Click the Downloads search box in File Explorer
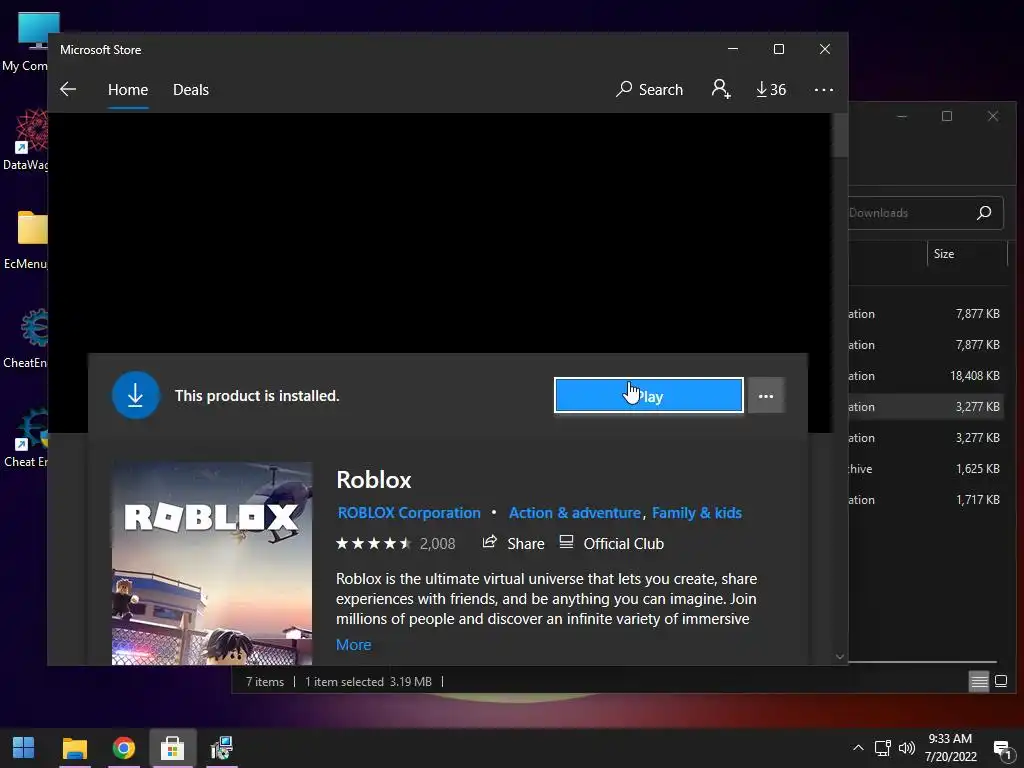The image size is (1024, 768). tap(925, 213)
